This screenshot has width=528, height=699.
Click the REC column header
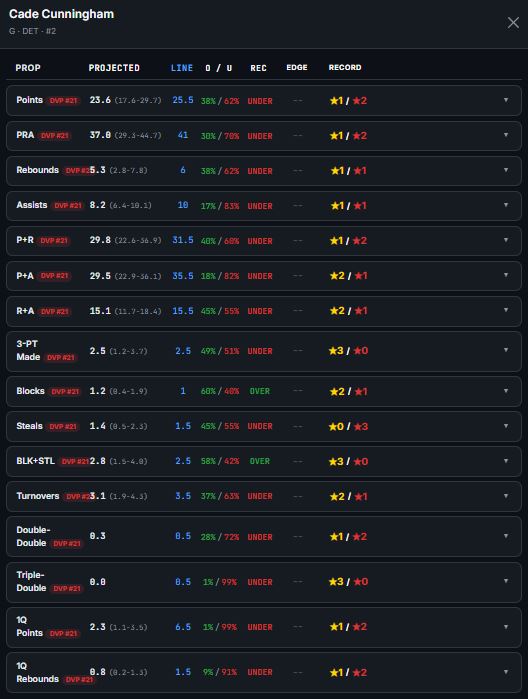(x=259, y=68)
